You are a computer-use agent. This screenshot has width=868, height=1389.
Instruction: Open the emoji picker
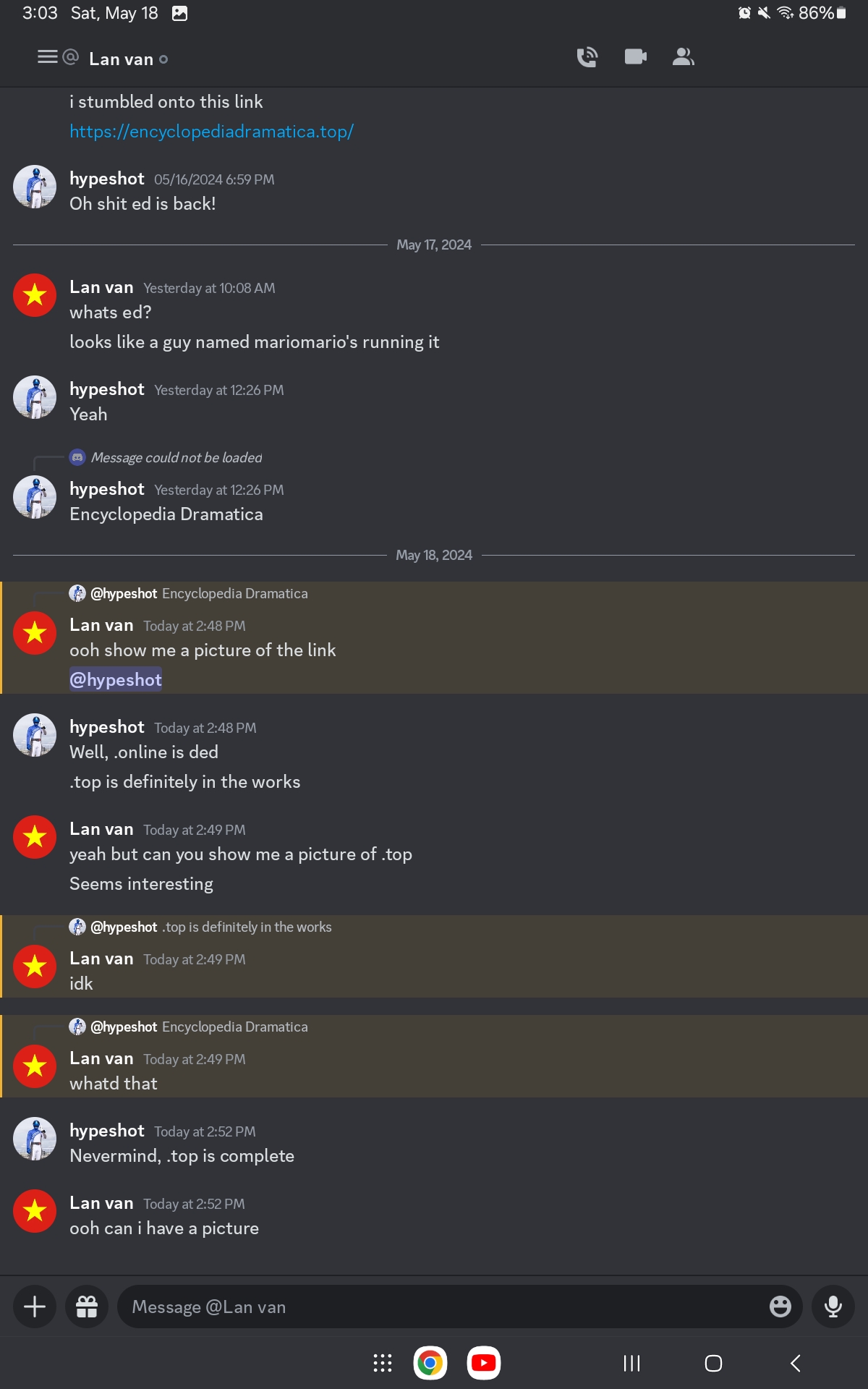780,1307
